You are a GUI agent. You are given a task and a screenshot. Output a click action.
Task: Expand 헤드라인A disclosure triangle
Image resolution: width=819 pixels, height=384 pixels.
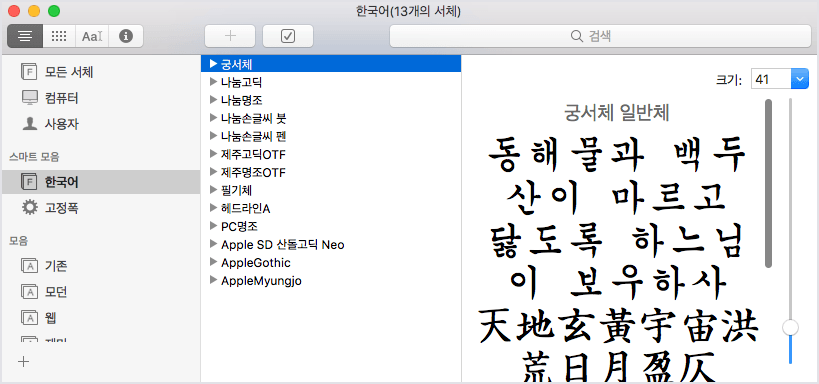213,208
